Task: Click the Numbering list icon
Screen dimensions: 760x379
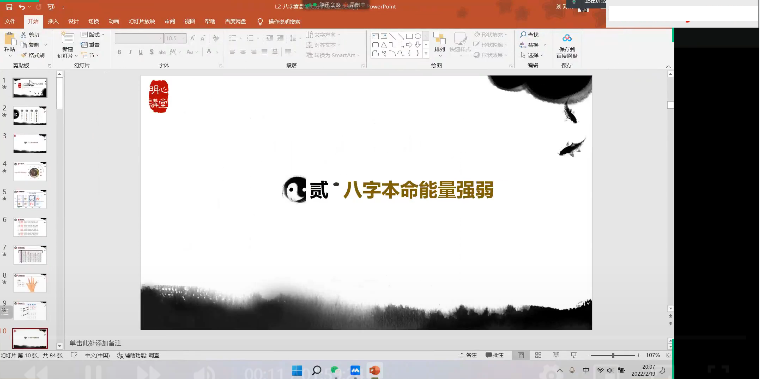Action: point(251,38)
